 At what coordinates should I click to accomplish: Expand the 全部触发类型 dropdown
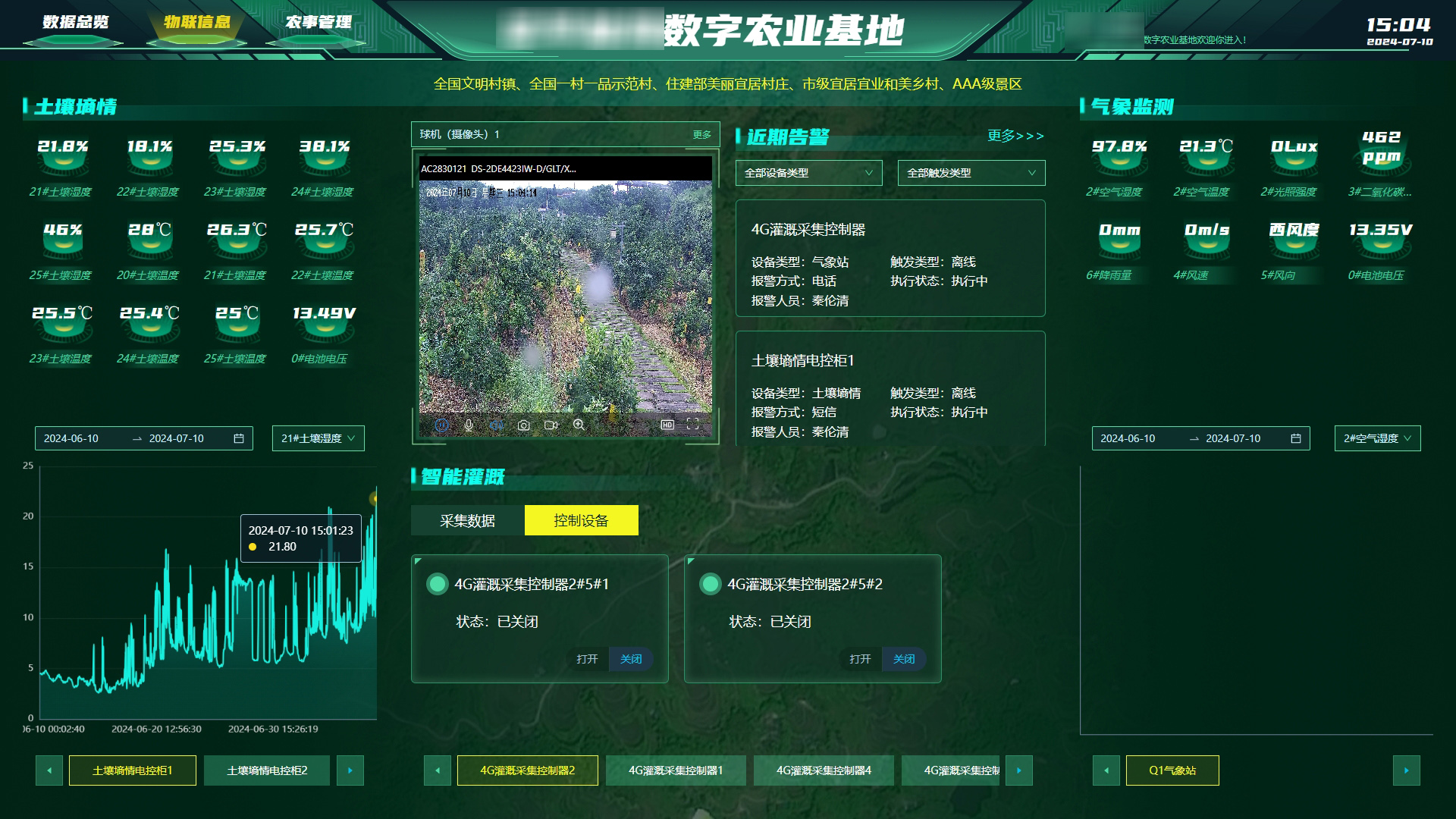click(970, 173)
